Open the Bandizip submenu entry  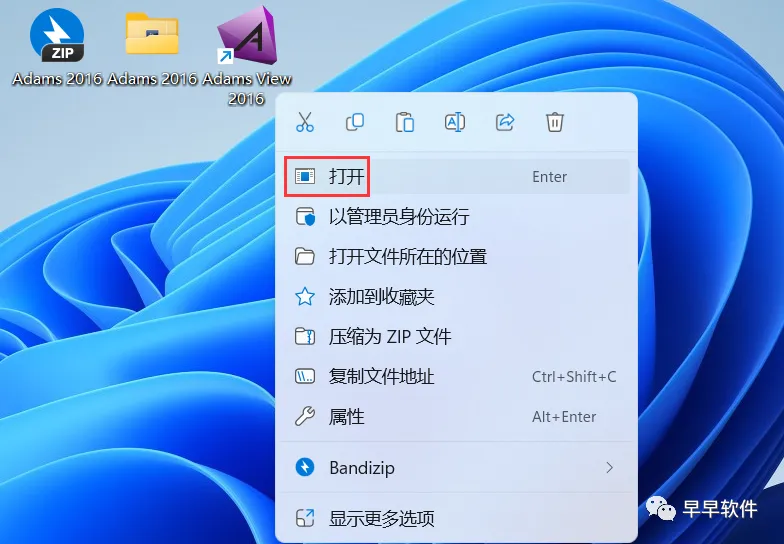coord(456,468)
